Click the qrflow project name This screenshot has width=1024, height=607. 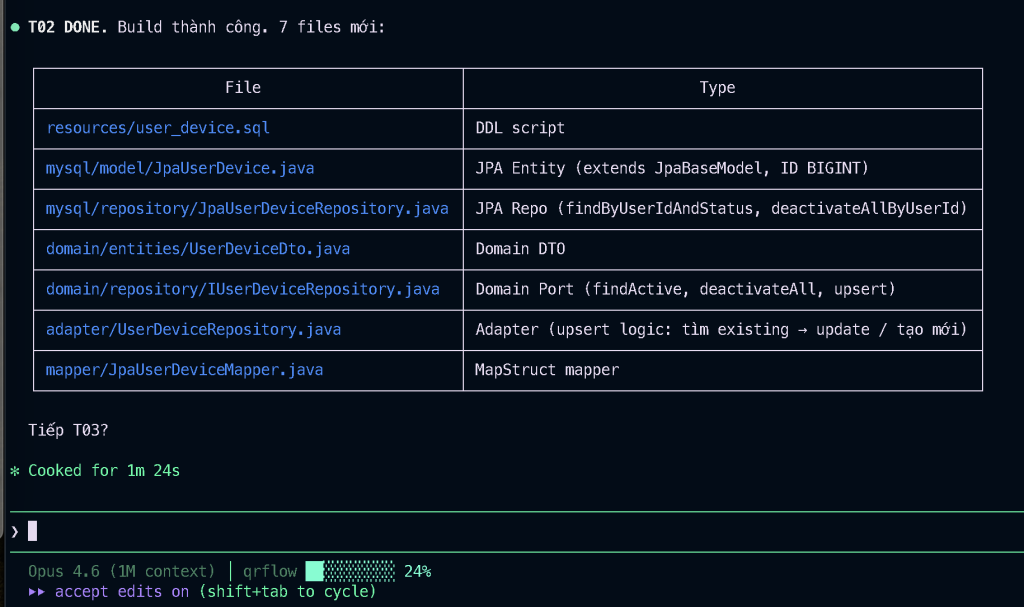(x=270, y=571)
